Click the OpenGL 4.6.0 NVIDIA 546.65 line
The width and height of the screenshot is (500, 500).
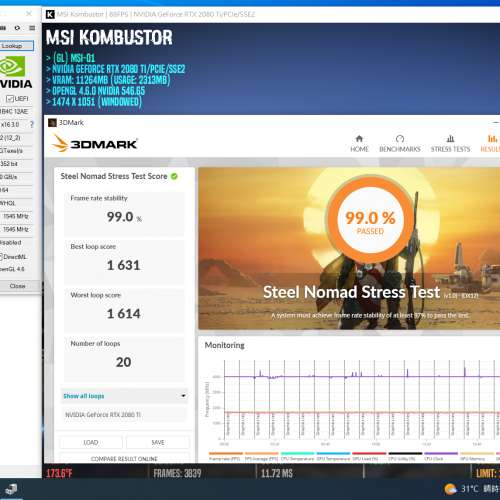pyautogui.click(x=96, y=91)
